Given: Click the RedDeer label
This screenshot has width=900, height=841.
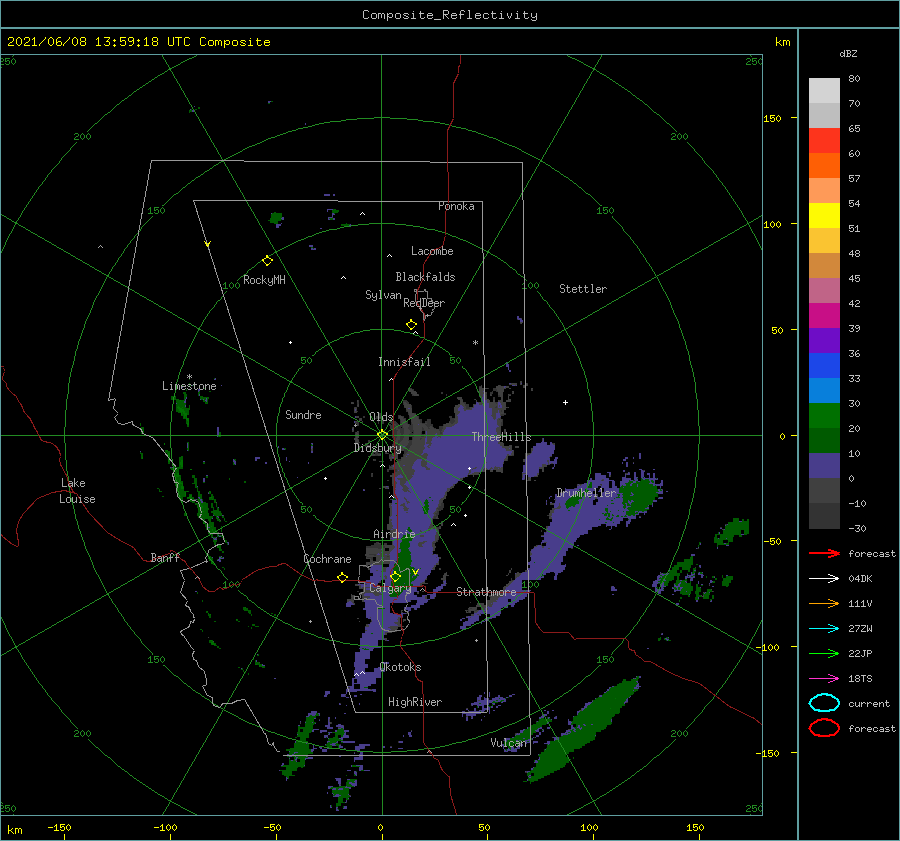Looking at the screenshot, I should pyautogui.click(x=424, y=303).
